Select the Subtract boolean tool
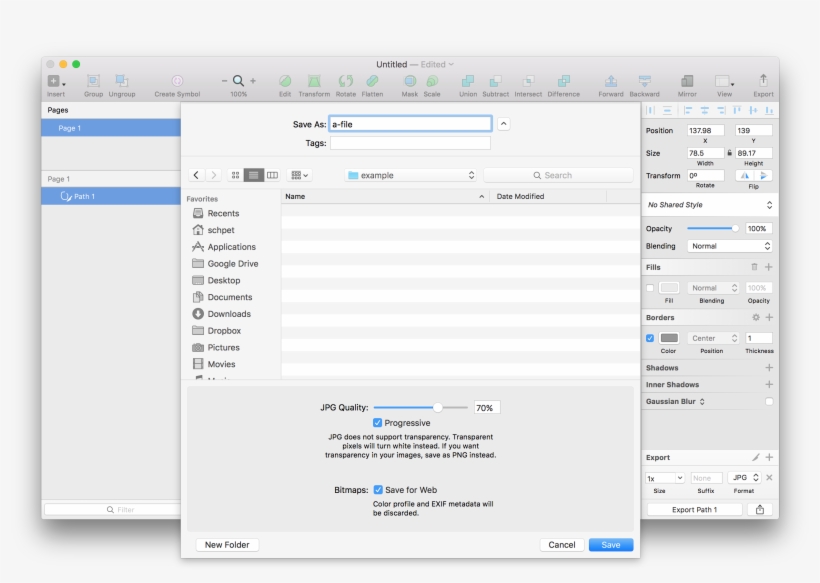820x583 pixels. pos(496,81)
